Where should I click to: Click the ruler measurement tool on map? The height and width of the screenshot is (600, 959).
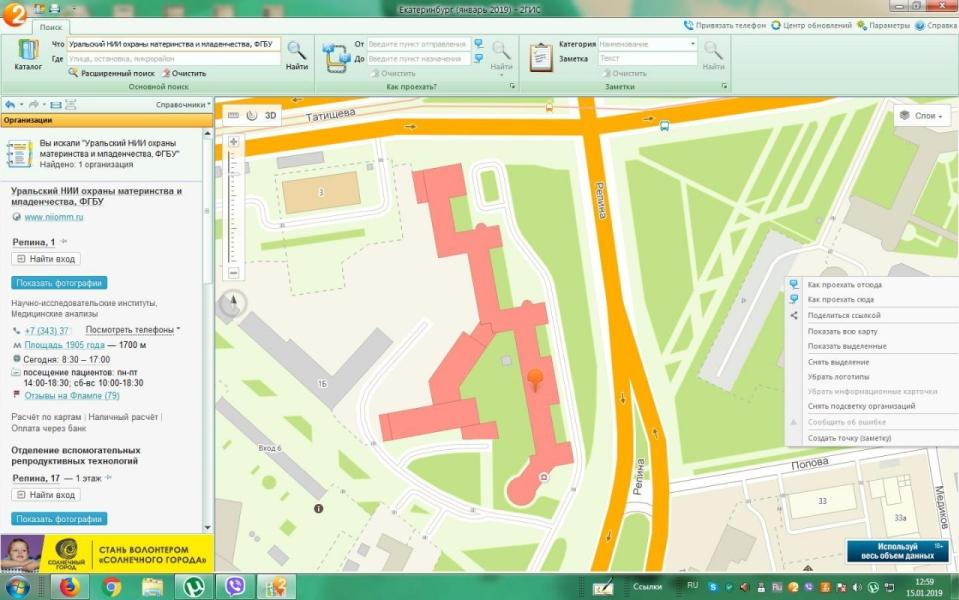click(233, 115)
